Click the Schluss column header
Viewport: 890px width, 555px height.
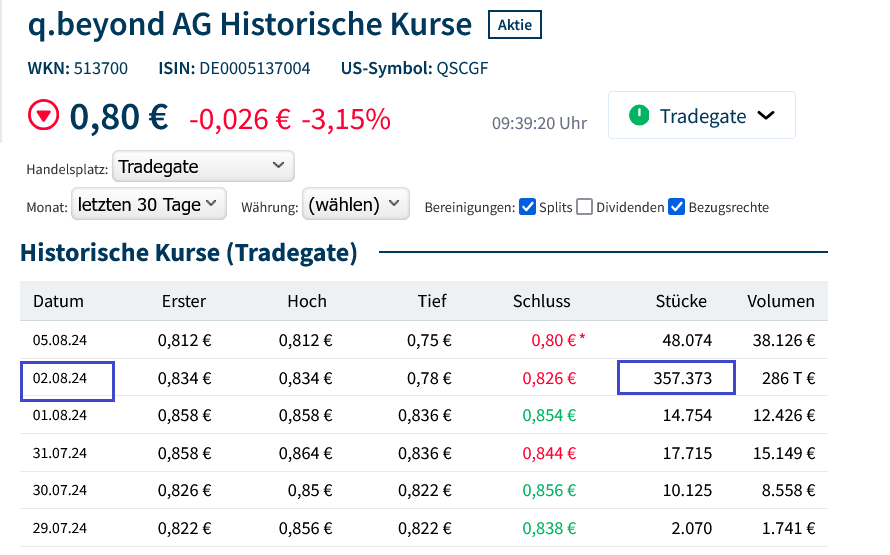(541, 301)
